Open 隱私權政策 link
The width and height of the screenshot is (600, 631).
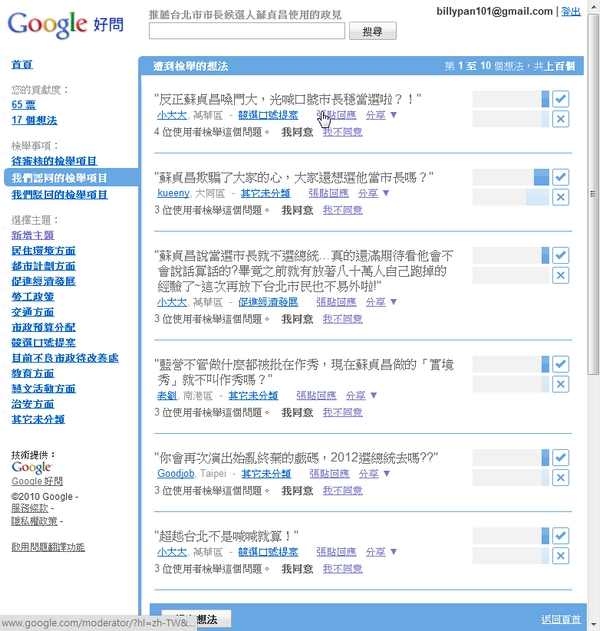[x=34, y=521]
